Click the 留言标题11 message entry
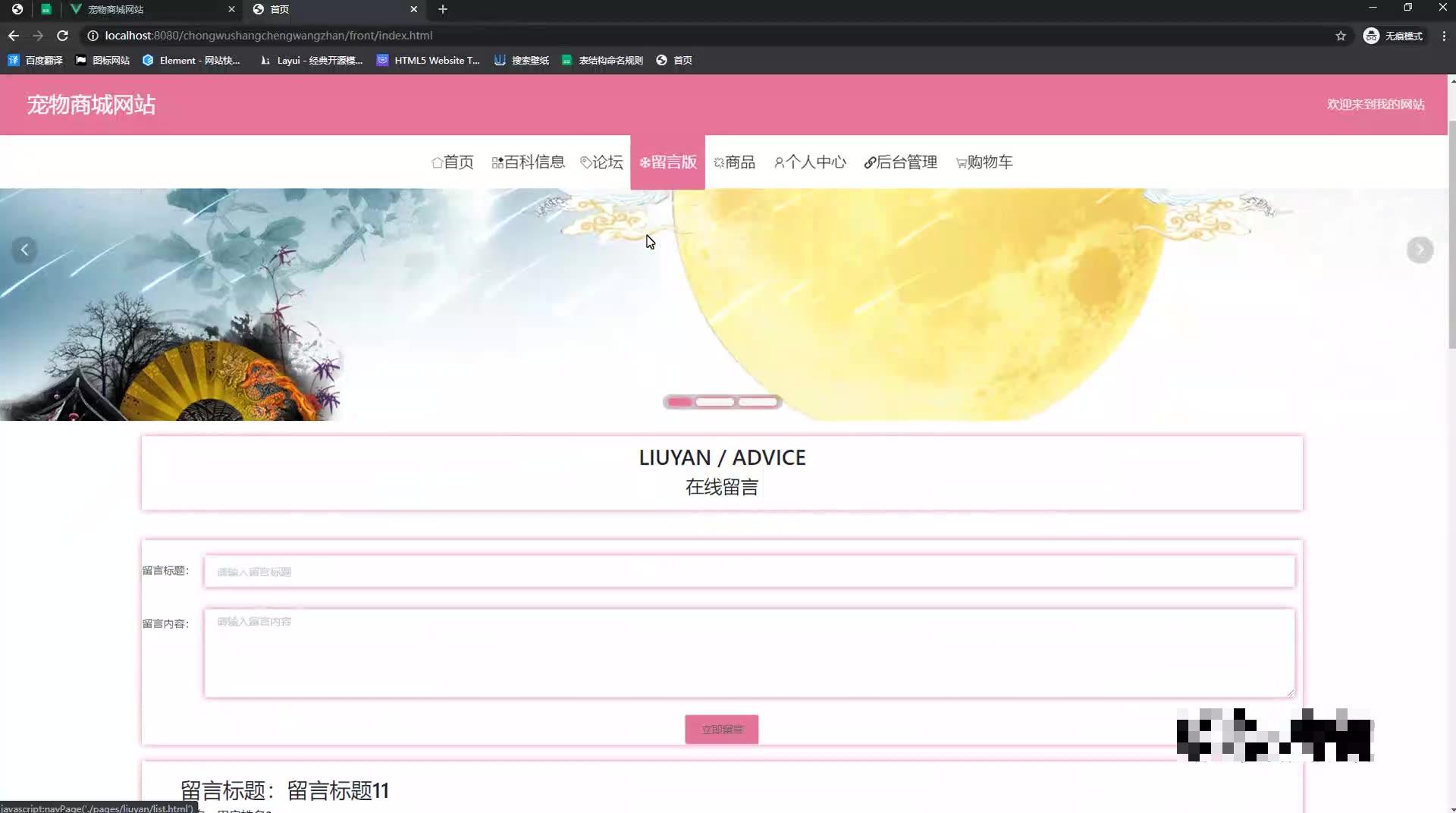Viewport: 1456px width, 813px height. 284,790
